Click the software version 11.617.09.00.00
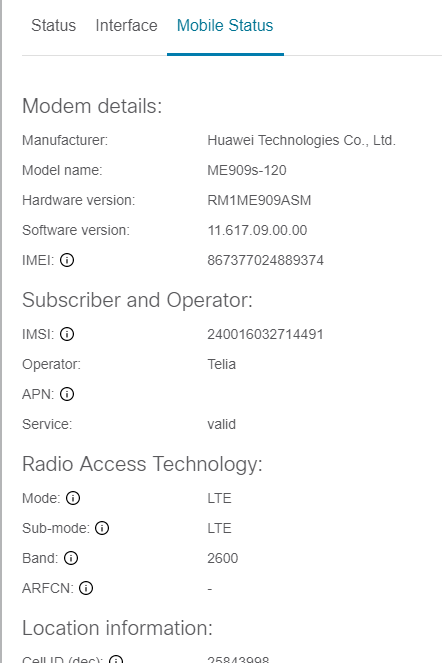Image resolution: width=442 pixels, height=663 pixels. point(257,230)
